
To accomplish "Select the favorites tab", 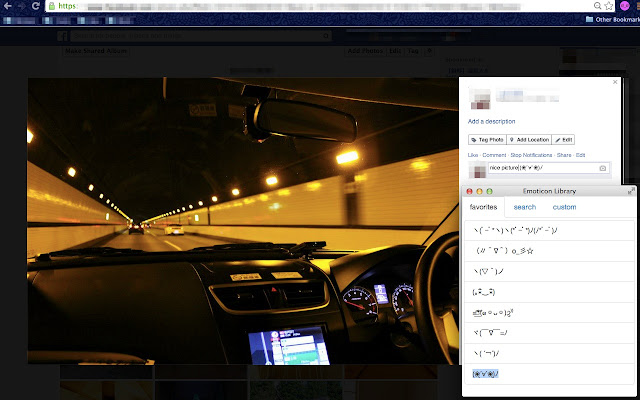I will point(483,207).
